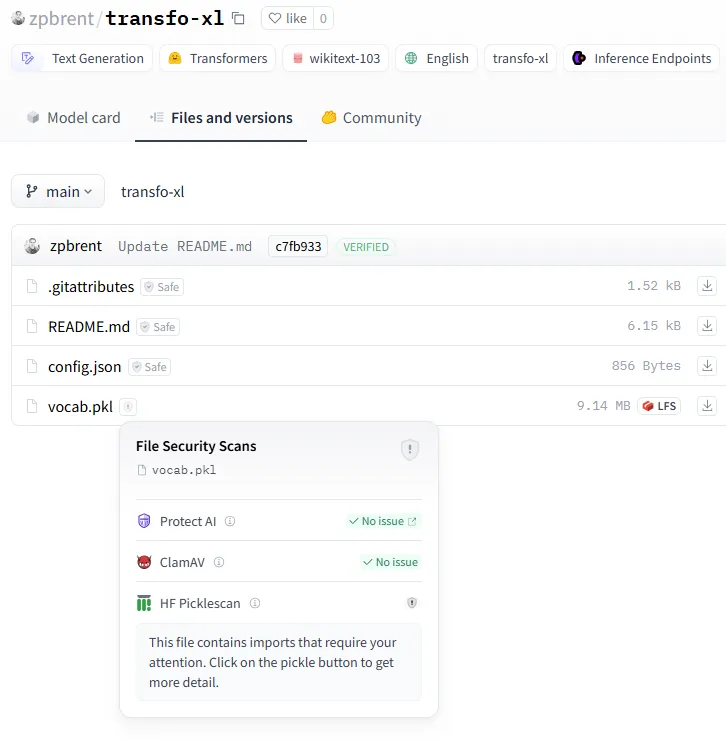Open the zpbrent avatar beside the repository title

(18, 18)
